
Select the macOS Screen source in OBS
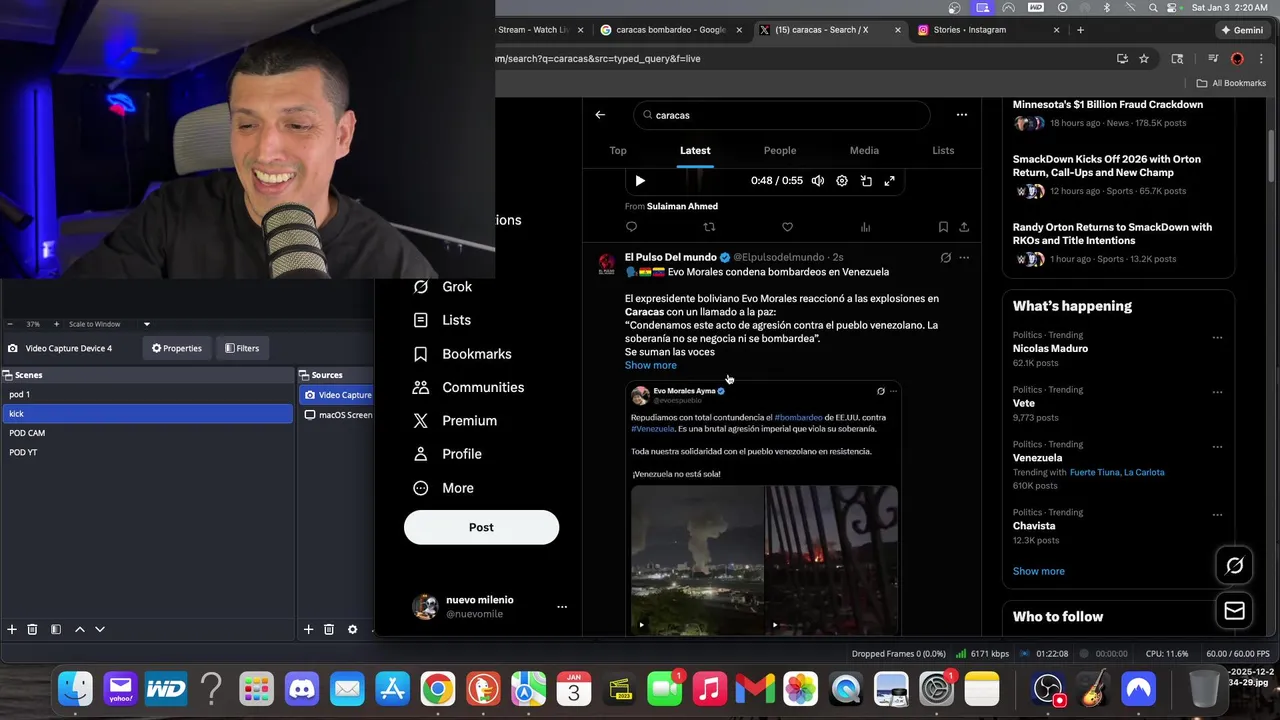337,414
